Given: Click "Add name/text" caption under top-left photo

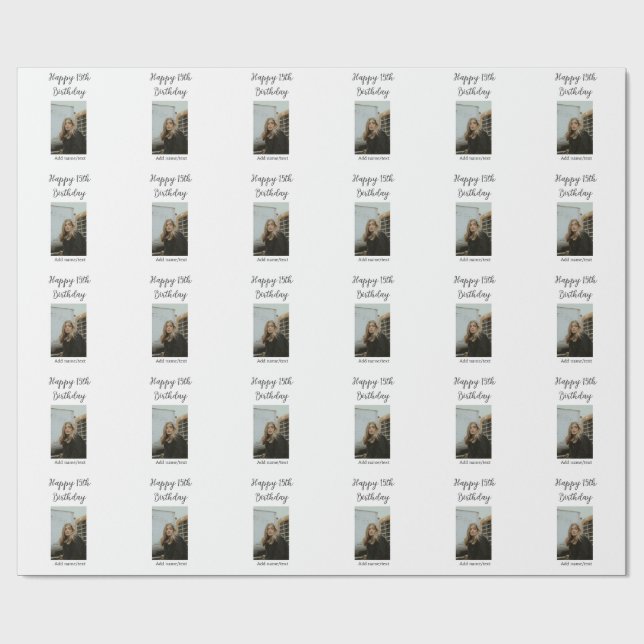Looking at the screenshot, I should click(68, 158).
